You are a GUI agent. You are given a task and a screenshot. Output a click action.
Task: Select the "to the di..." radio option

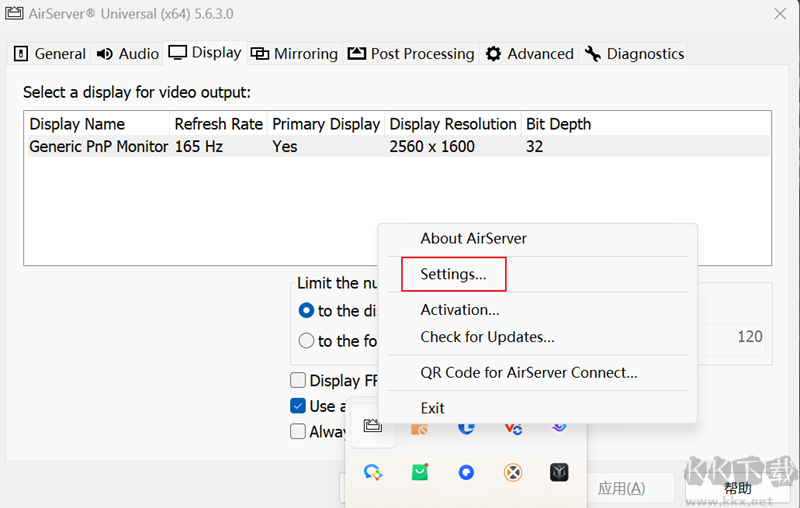(x=307, y=311)
